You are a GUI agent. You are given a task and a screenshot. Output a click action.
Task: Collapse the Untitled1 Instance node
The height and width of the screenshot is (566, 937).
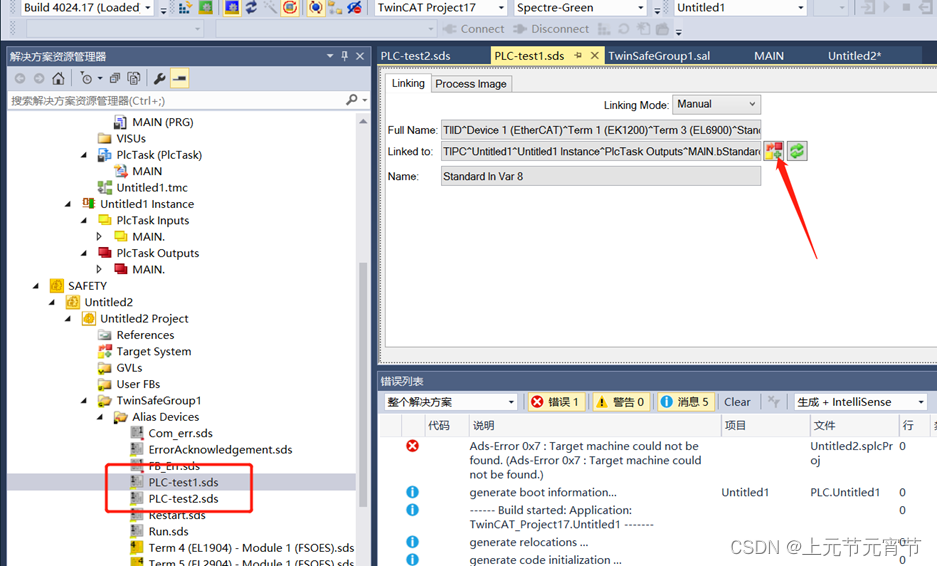click(x=68, y=204)
